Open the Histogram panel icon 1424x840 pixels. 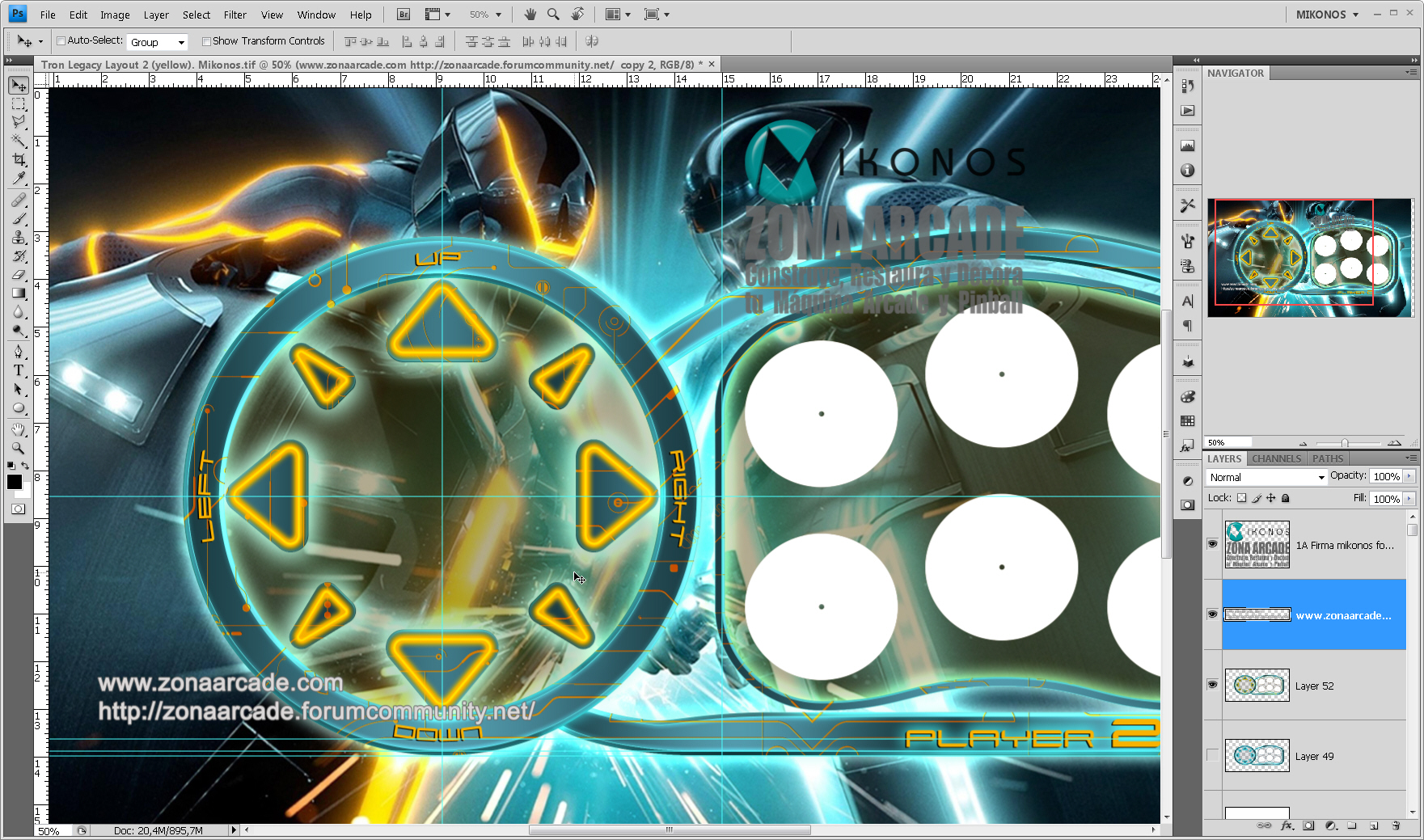(x=1187, y=146)
